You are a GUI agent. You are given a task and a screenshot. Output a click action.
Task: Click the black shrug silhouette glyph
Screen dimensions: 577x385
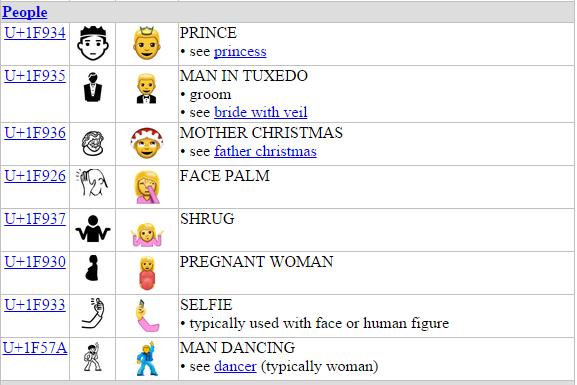click(x=93, y=229)
